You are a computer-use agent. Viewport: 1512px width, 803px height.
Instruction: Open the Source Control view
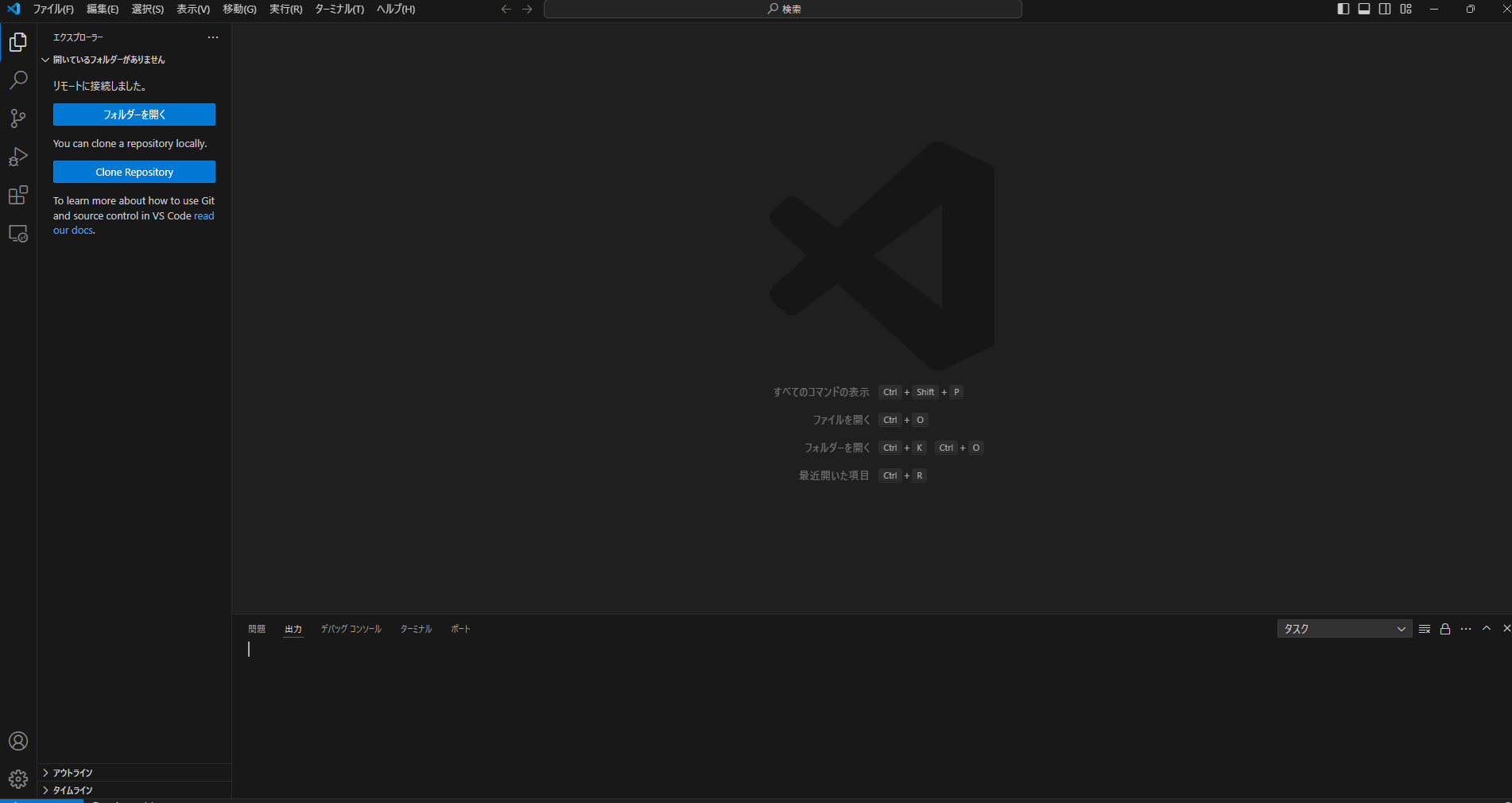coord(18,118)
